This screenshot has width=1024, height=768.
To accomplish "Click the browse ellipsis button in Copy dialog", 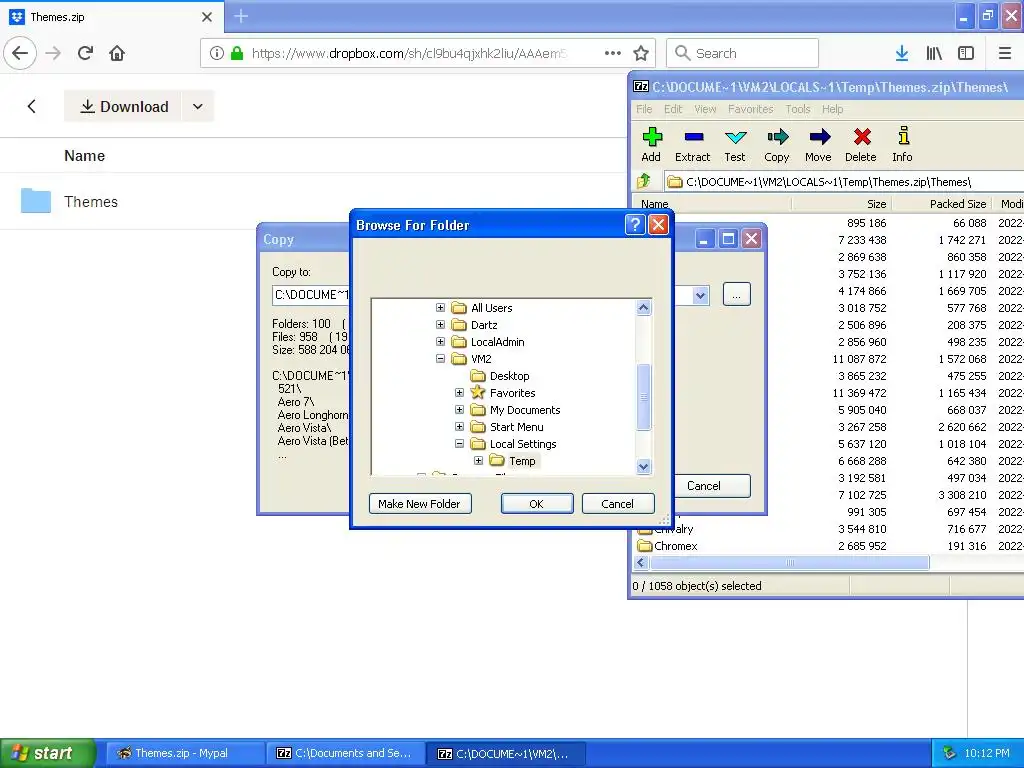I will tap(737, 295).
